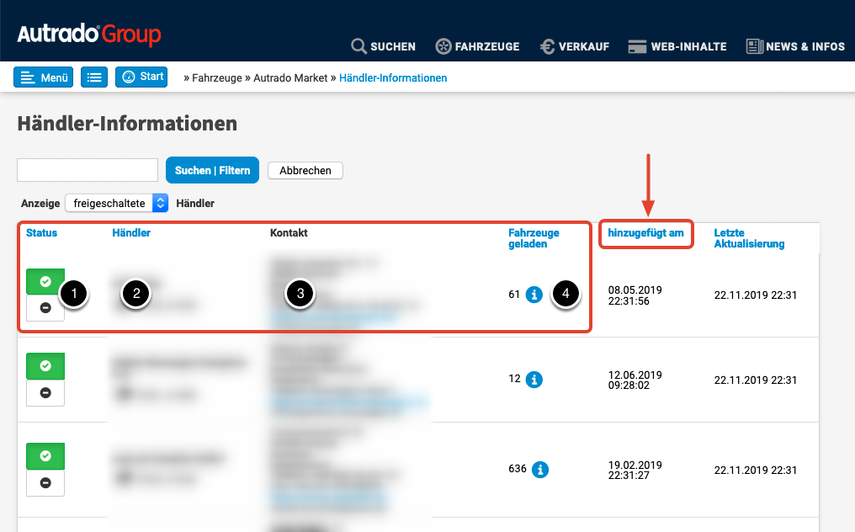Screen dimensions: 855x532
Task: Open info icon beside 636 vehicles
Action: click(540, 469)
